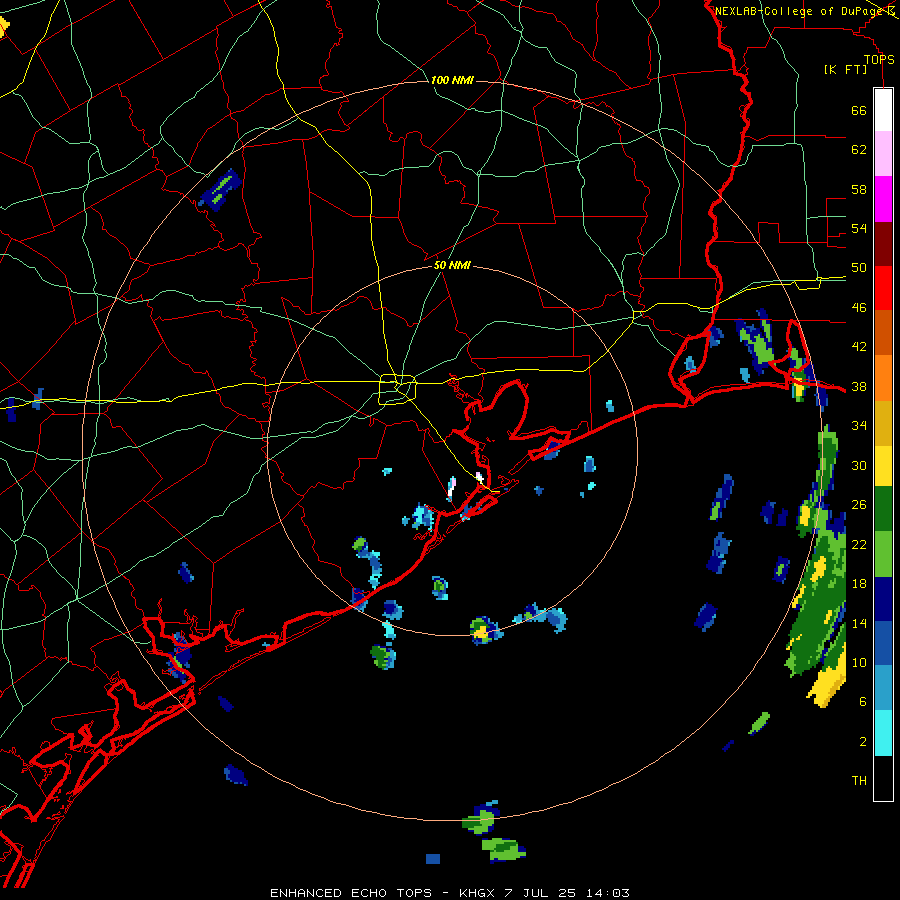This screenshot has height=900, width=900.
Task: Pick the bright yellow legend swatch
Action: pyautogui.click(x=883, y=466)
